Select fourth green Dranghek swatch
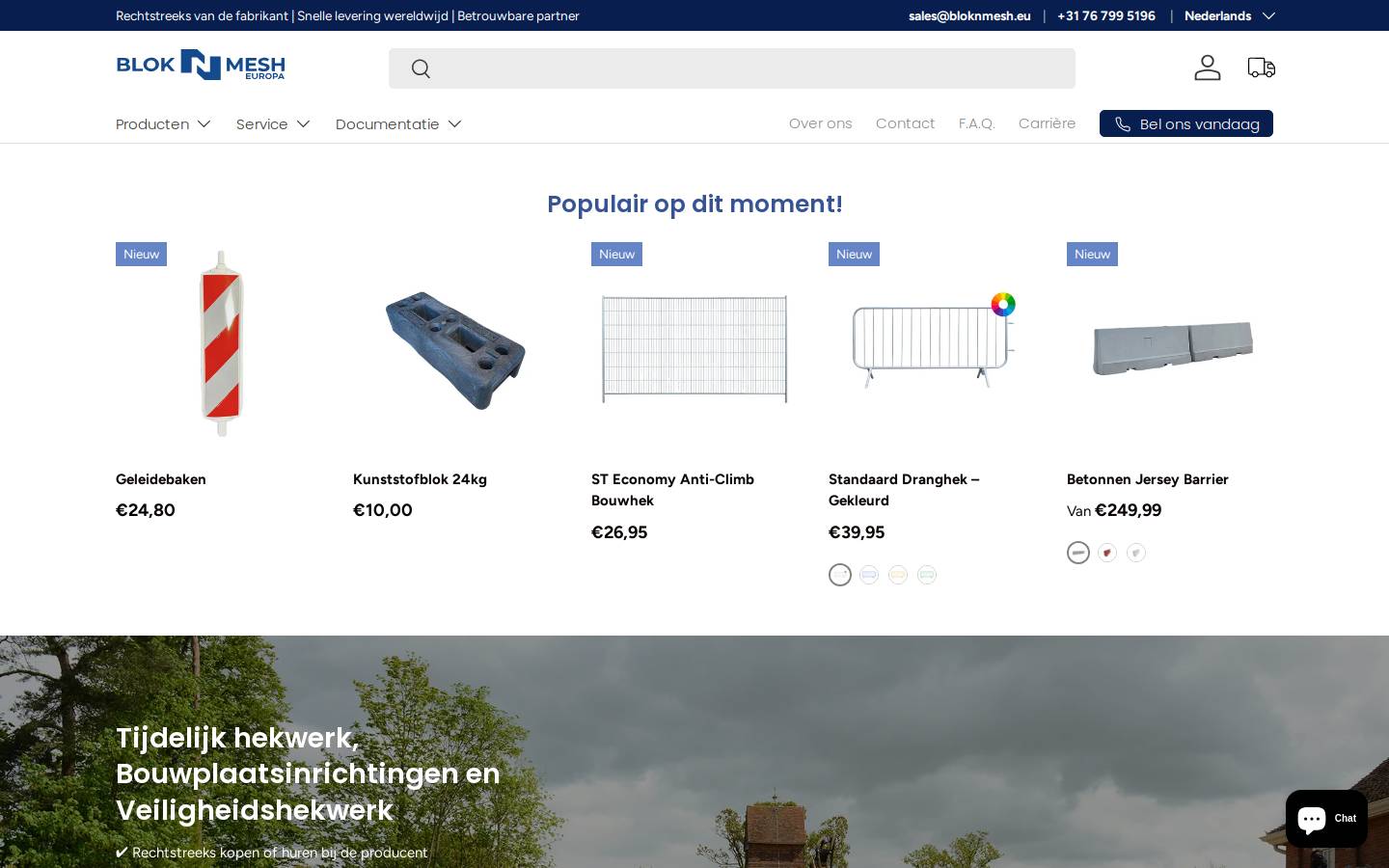This screenshot has height=868, width=1389. (x=927, y=575)
